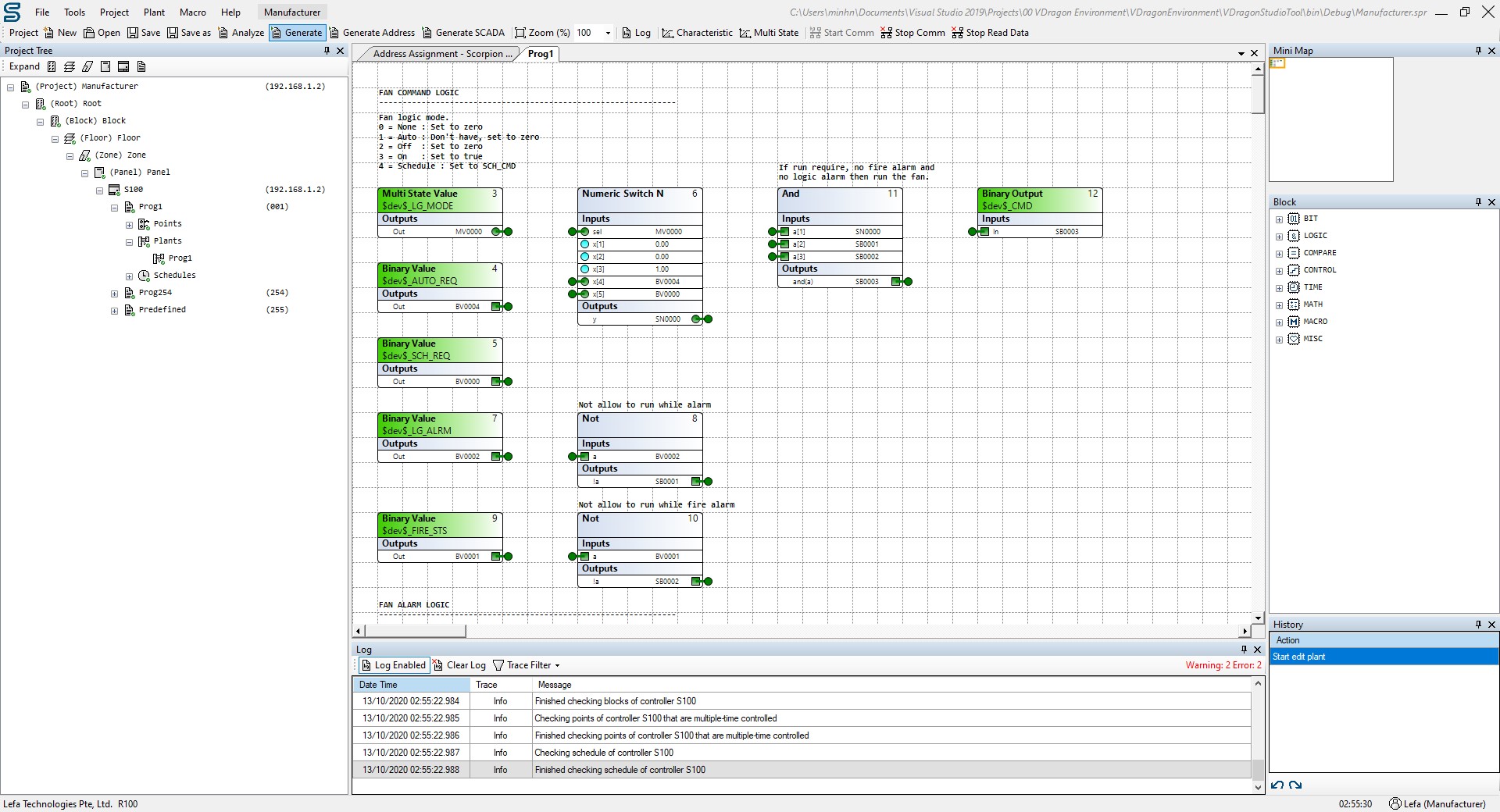
Task: Open the Multi State tool
Action: point(769,33)
